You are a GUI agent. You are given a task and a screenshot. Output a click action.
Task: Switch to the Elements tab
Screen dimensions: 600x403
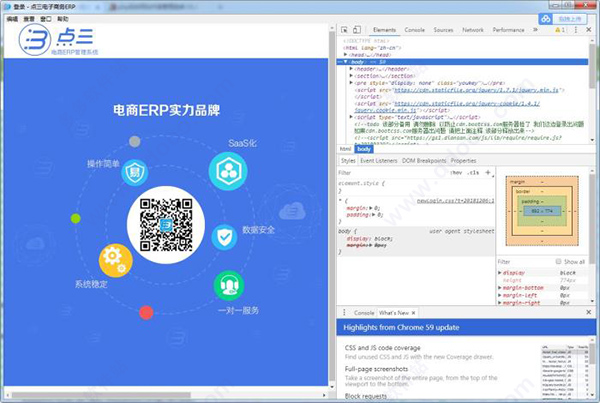(x=384, y=30)
